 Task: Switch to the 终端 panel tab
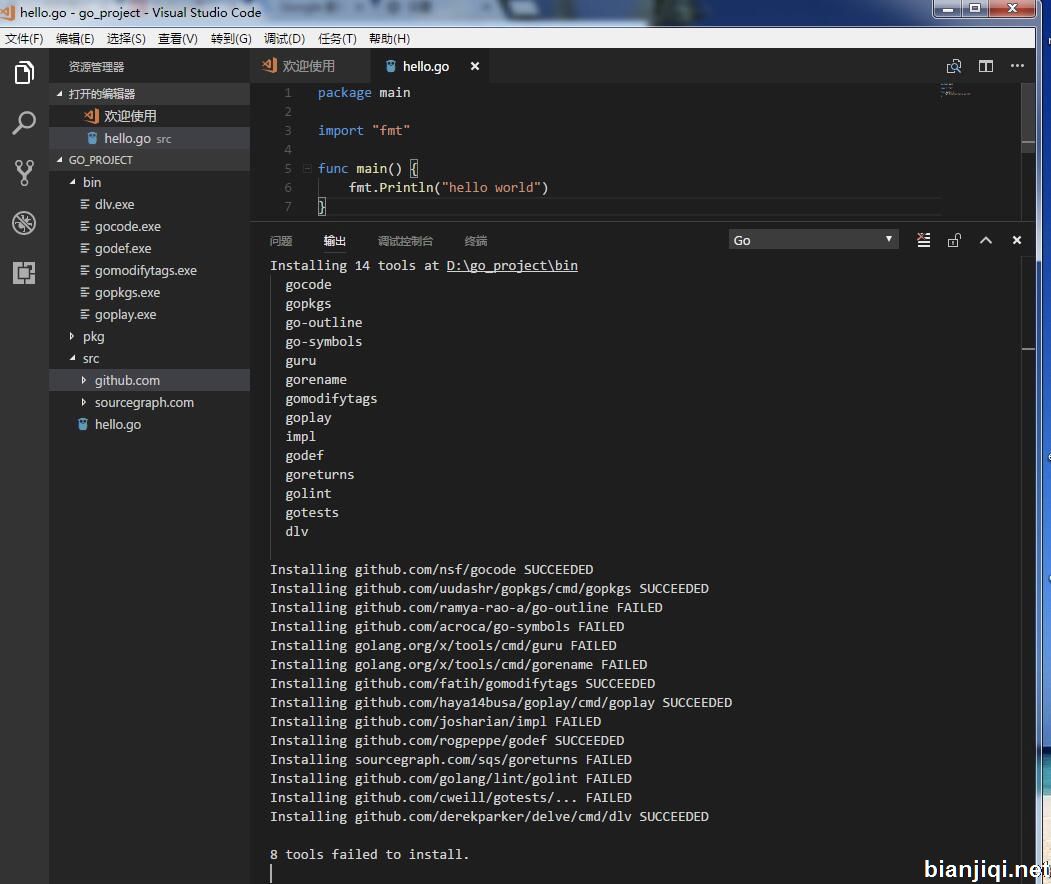pos(475,241)
